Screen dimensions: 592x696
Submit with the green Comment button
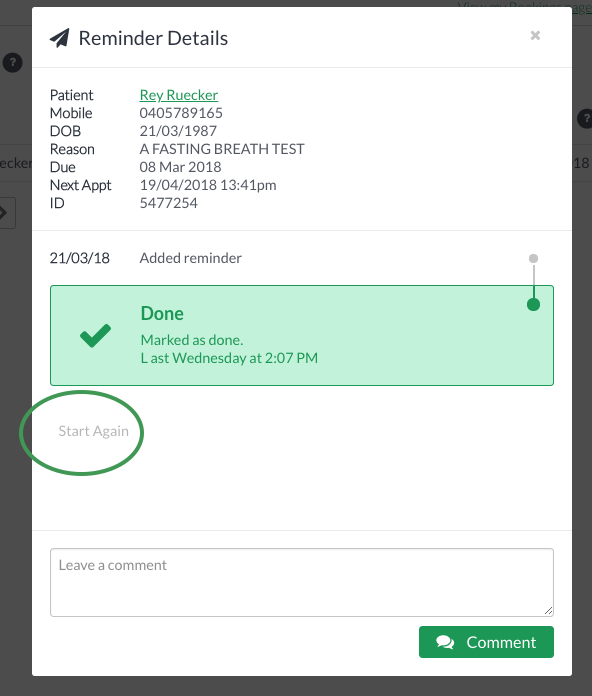pyautogui.click(x=486, y=642)
